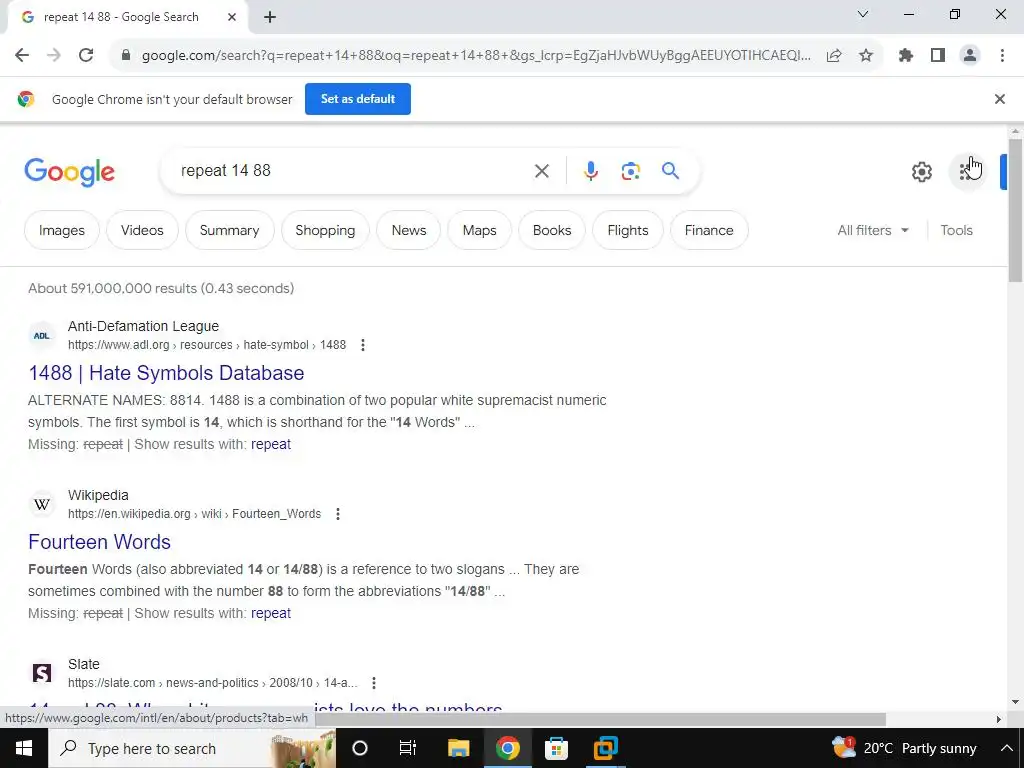The height and width of the screenshot is (768, 1024).
Task: Open more options for Wikipedia result
Action: [x=338, y=514]
